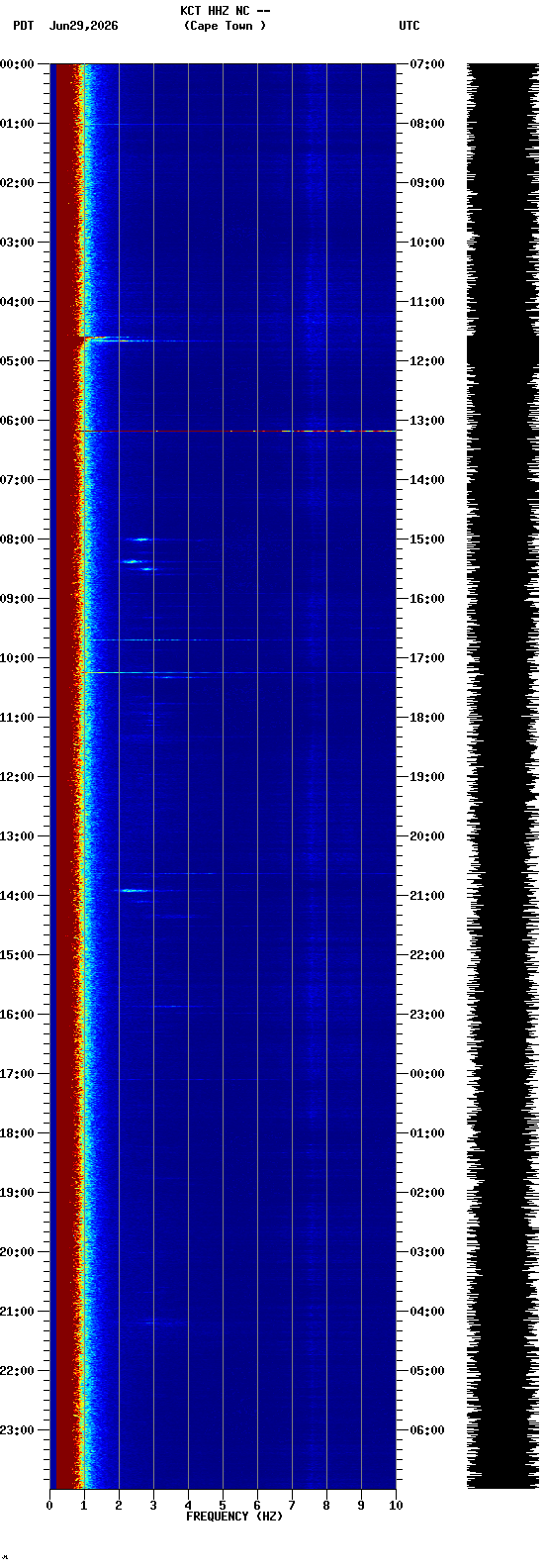Screen dimensions: 546x1568
Task: Select the 22:00 label on the PDT axis
Action: 17,1371
